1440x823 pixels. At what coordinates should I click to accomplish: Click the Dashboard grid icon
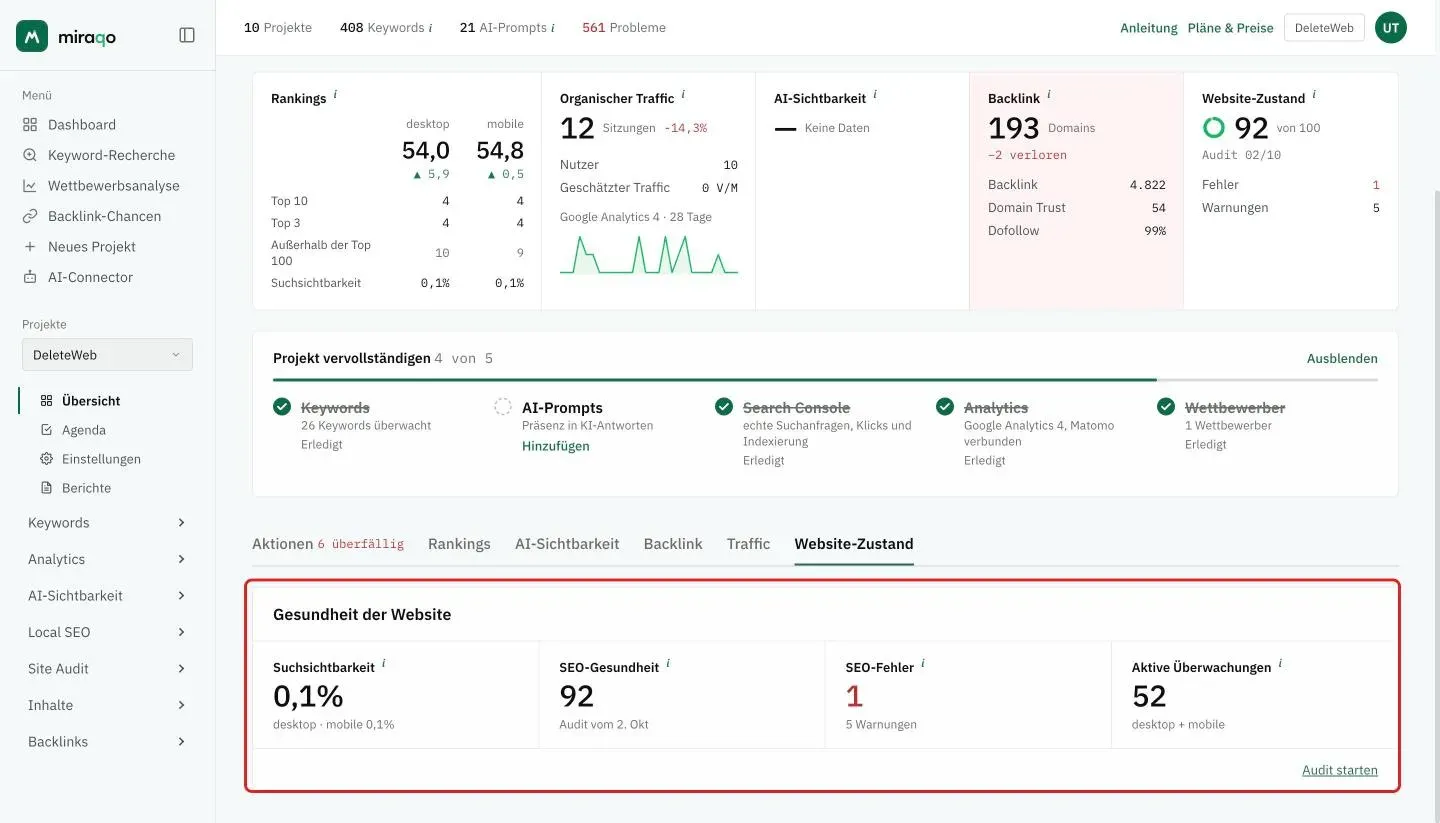coord(29,125)
